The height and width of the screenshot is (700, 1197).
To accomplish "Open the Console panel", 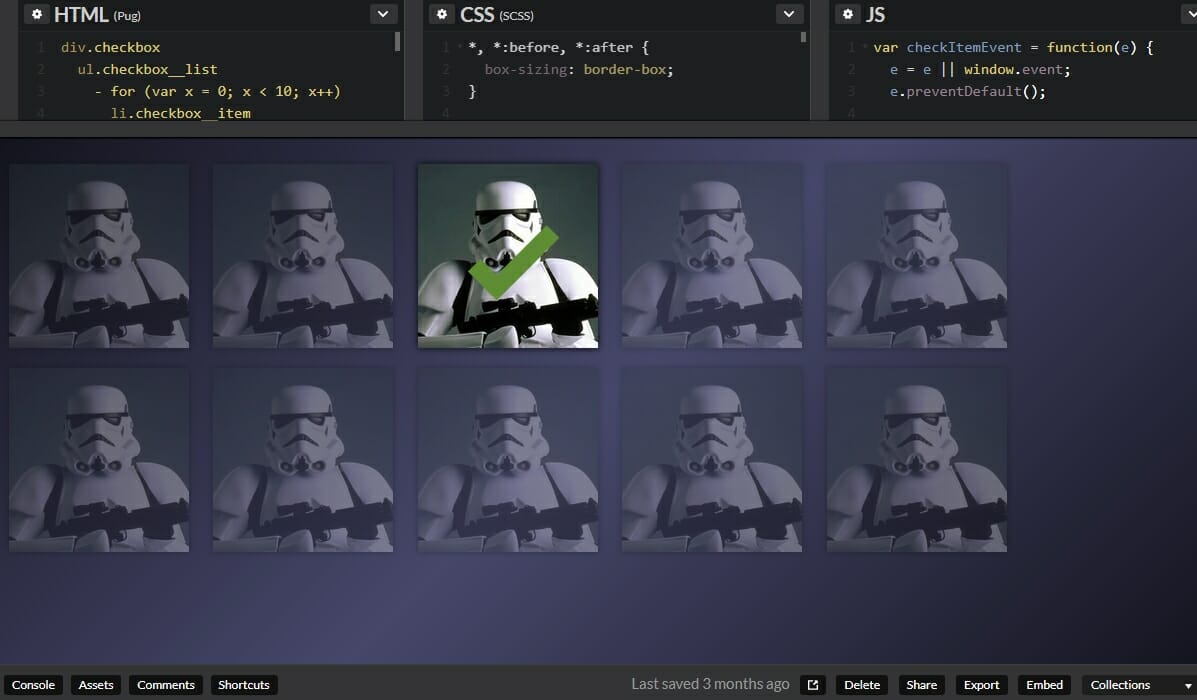I will click(34, 684).
